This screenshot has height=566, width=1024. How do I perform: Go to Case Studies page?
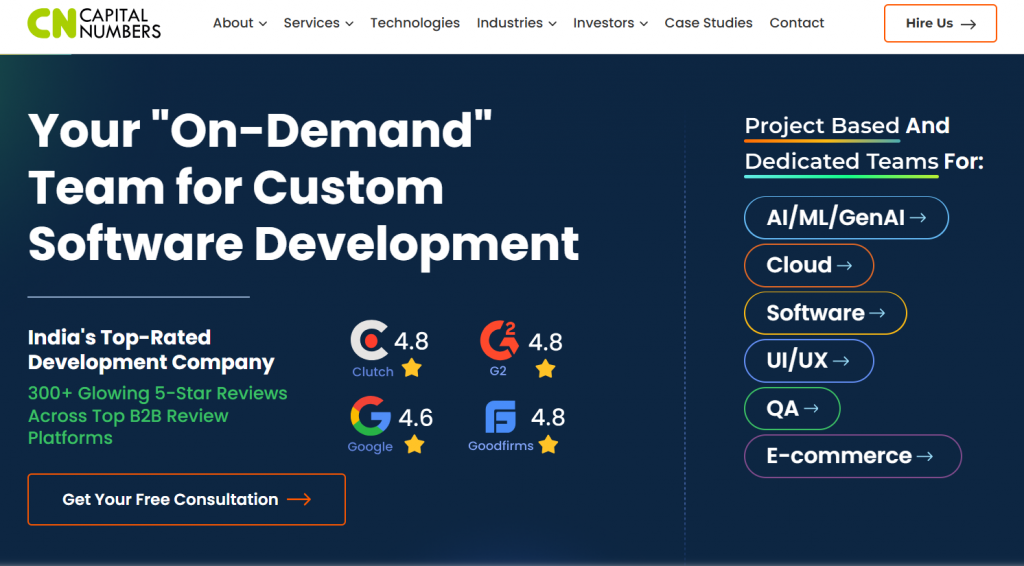pyautogui.click(x=709, y=23)
